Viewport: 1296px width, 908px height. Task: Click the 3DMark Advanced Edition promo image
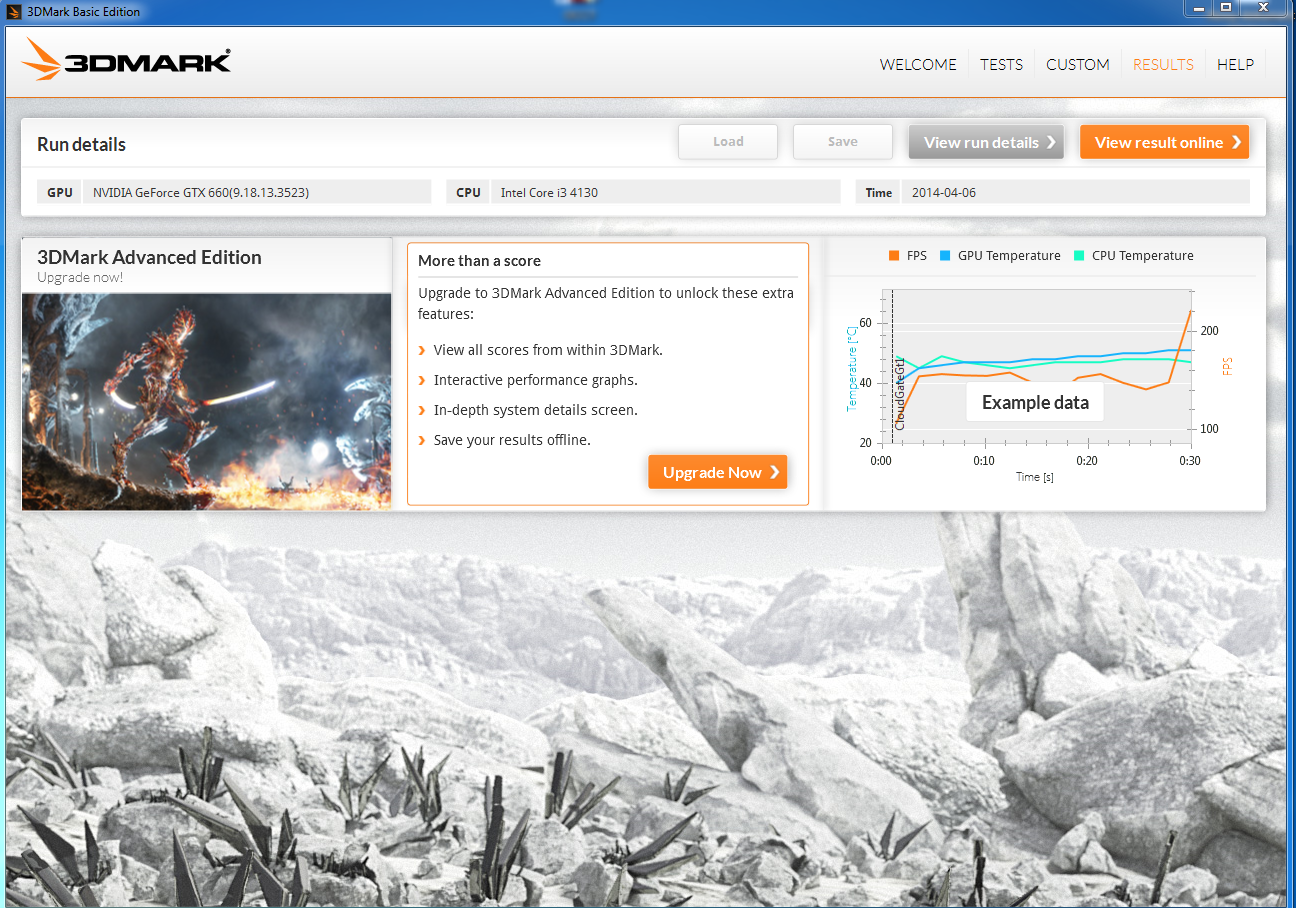(207, 401)
